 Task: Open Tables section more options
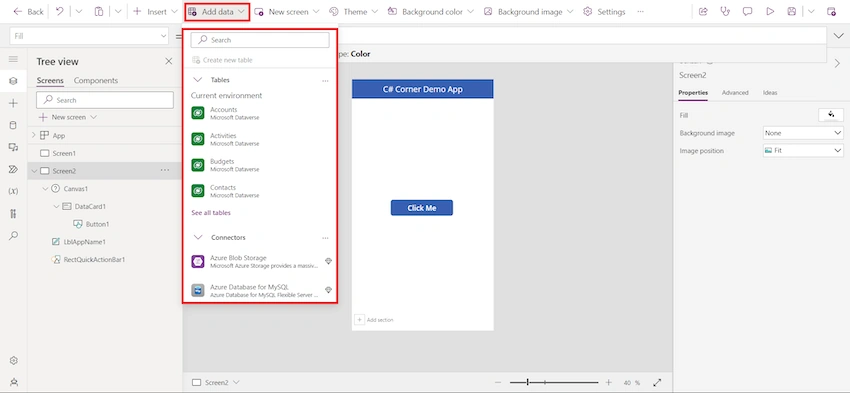tap(325, 81)
